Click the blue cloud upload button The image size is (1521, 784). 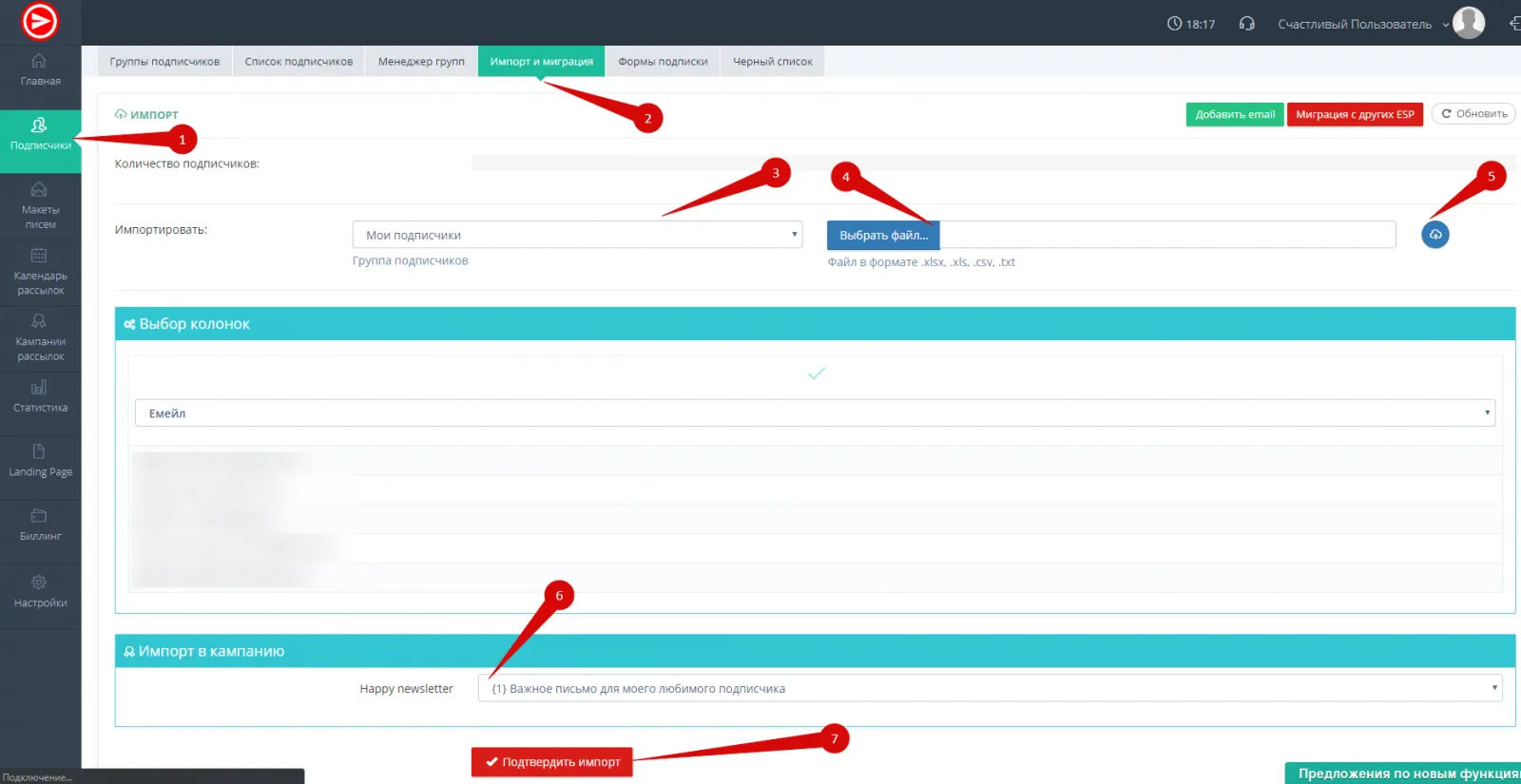[1434, 235]
